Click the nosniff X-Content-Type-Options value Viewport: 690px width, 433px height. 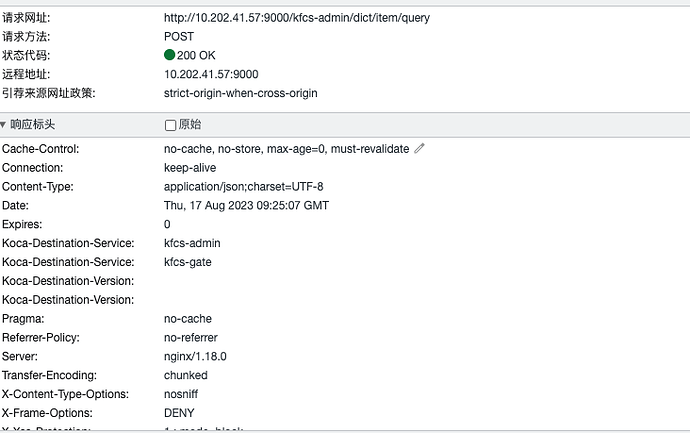click(184, 394)
